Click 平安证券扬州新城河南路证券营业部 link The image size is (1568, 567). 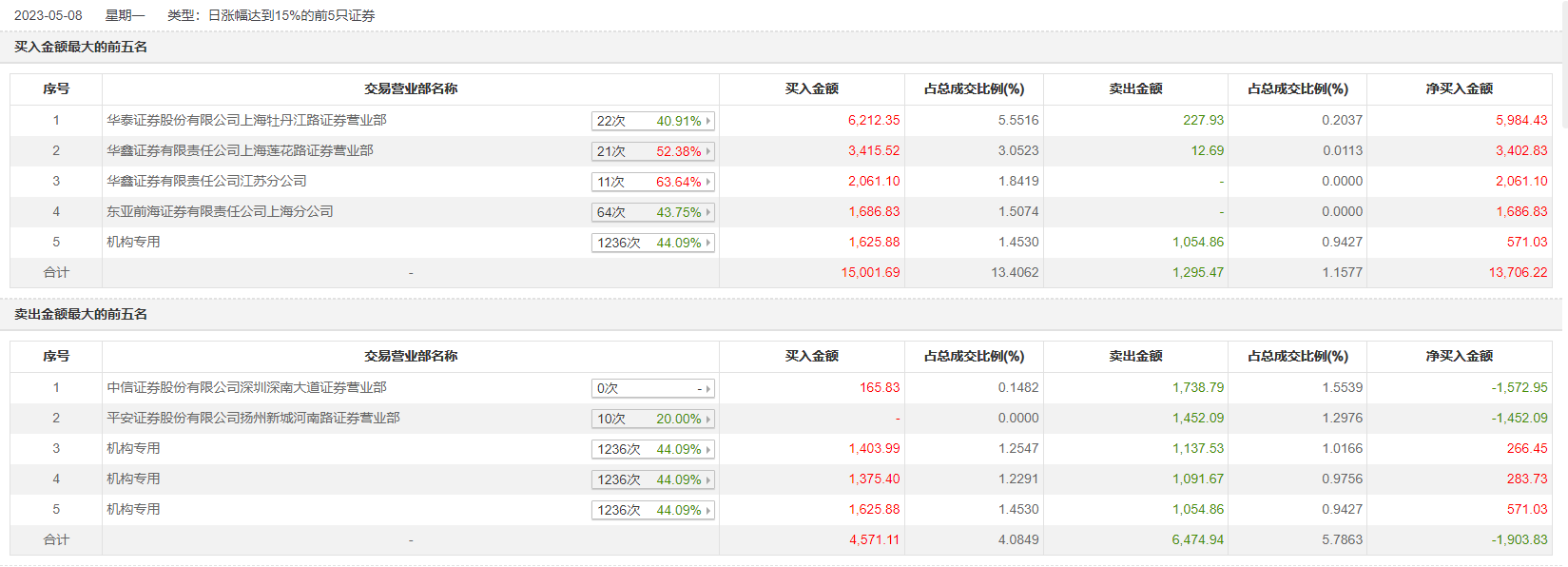tap(253, 418)
